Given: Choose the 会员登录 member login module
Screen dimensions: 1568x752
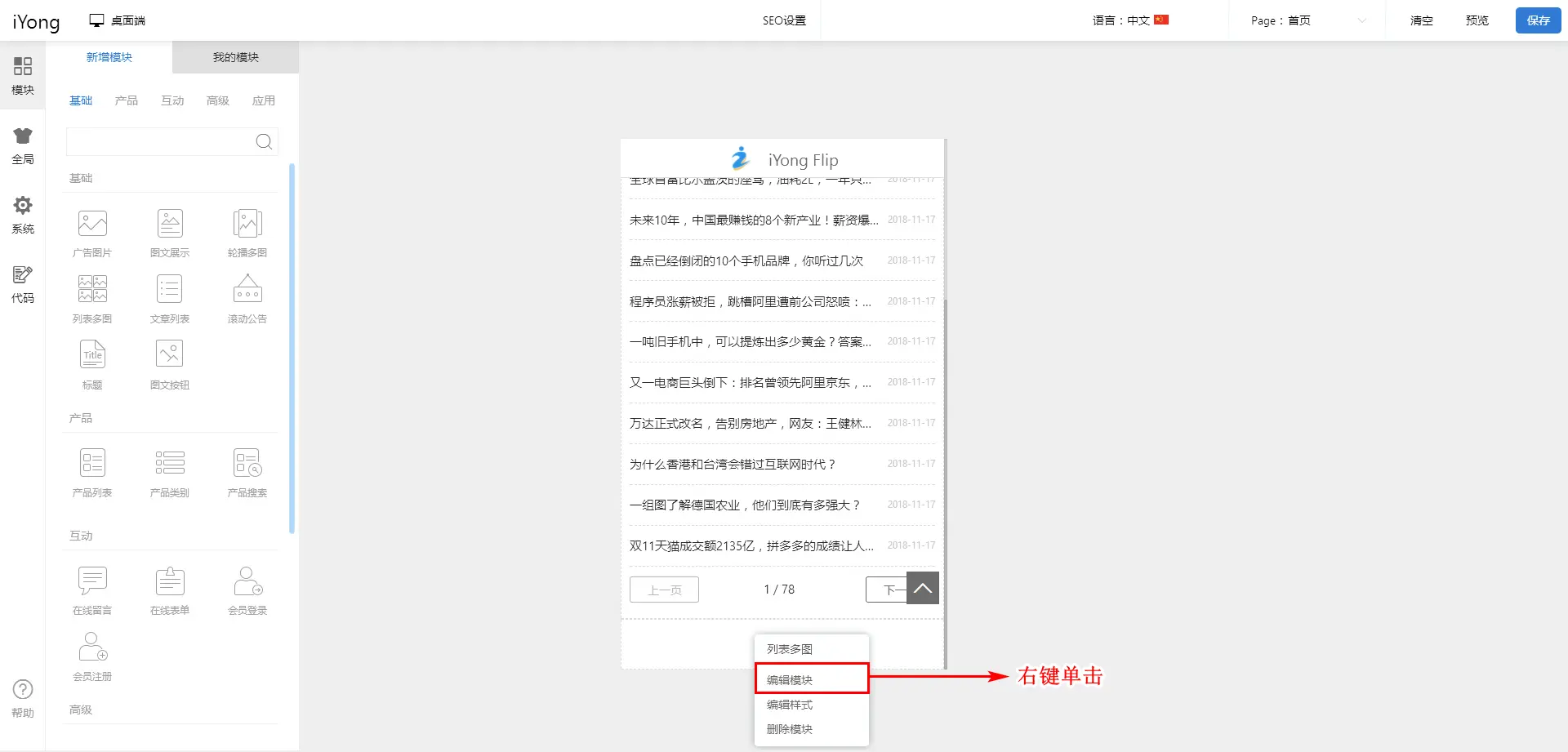Looking at the screenshot, I should click(247, 581).
